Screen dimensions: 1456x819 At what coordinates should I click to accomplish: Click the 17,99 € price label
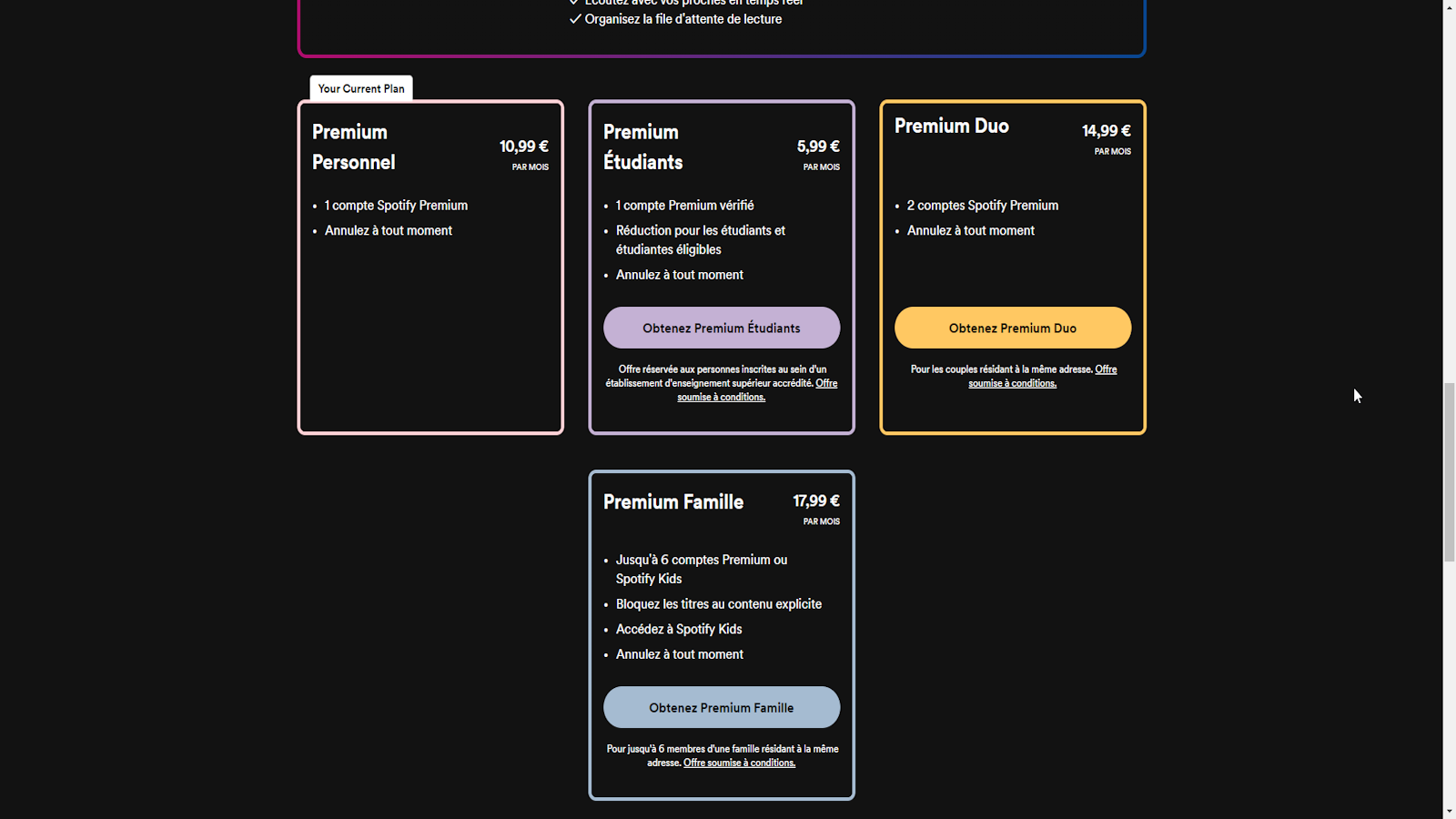(x=815, y=501)
